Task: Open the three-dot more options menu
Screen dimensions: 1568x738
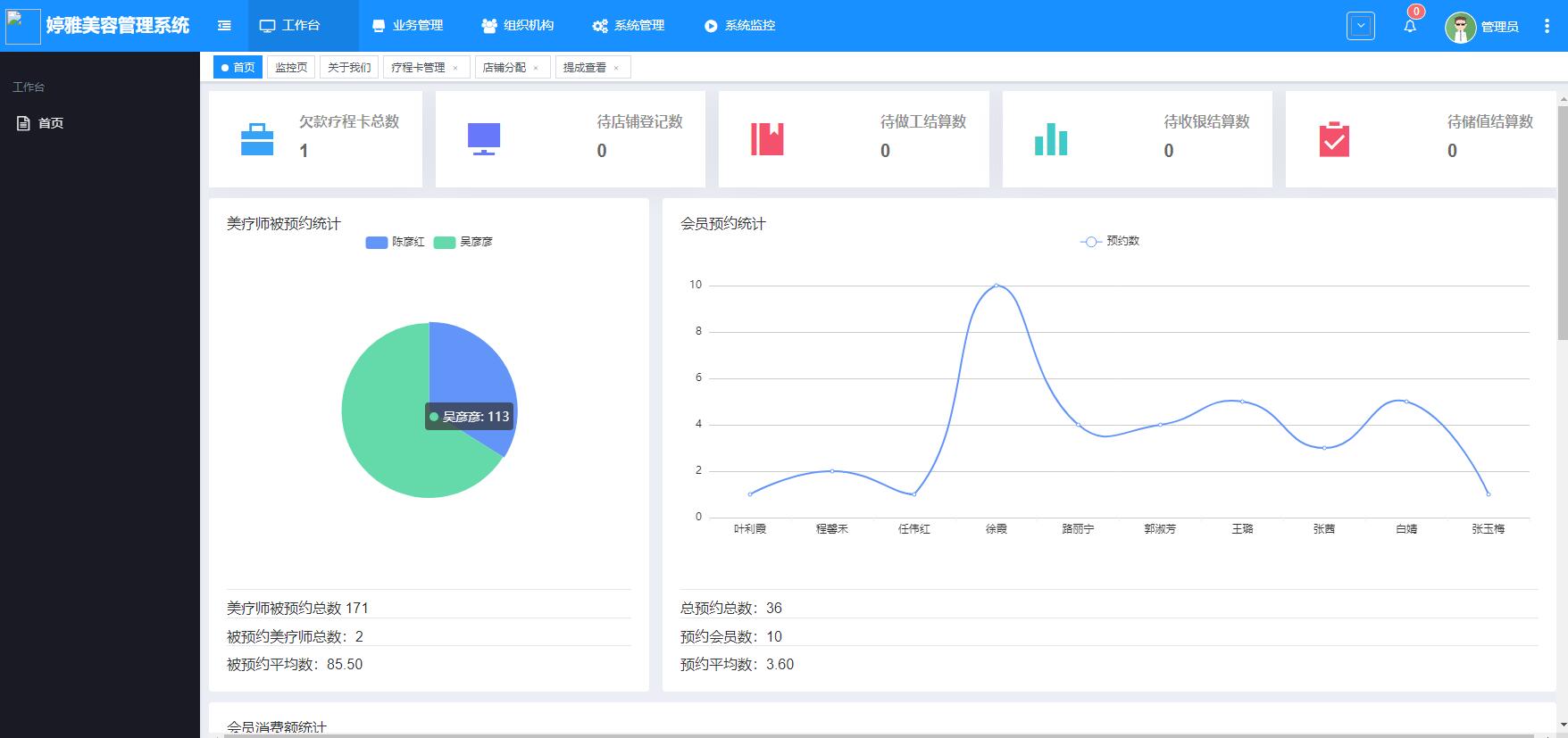Action: pos(1547,26)
